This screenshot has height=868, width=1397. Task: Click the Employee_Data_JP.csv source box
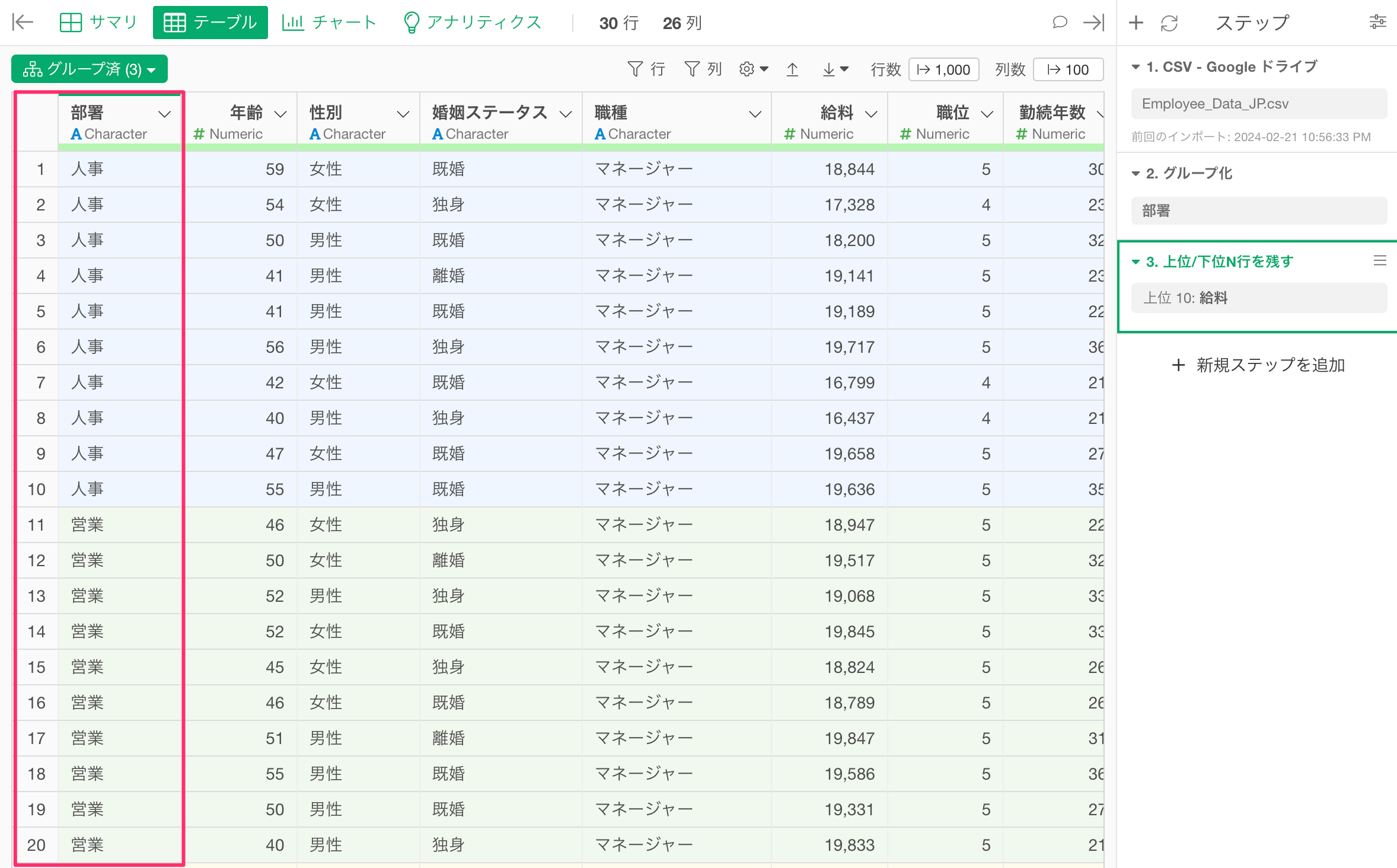1258,104
